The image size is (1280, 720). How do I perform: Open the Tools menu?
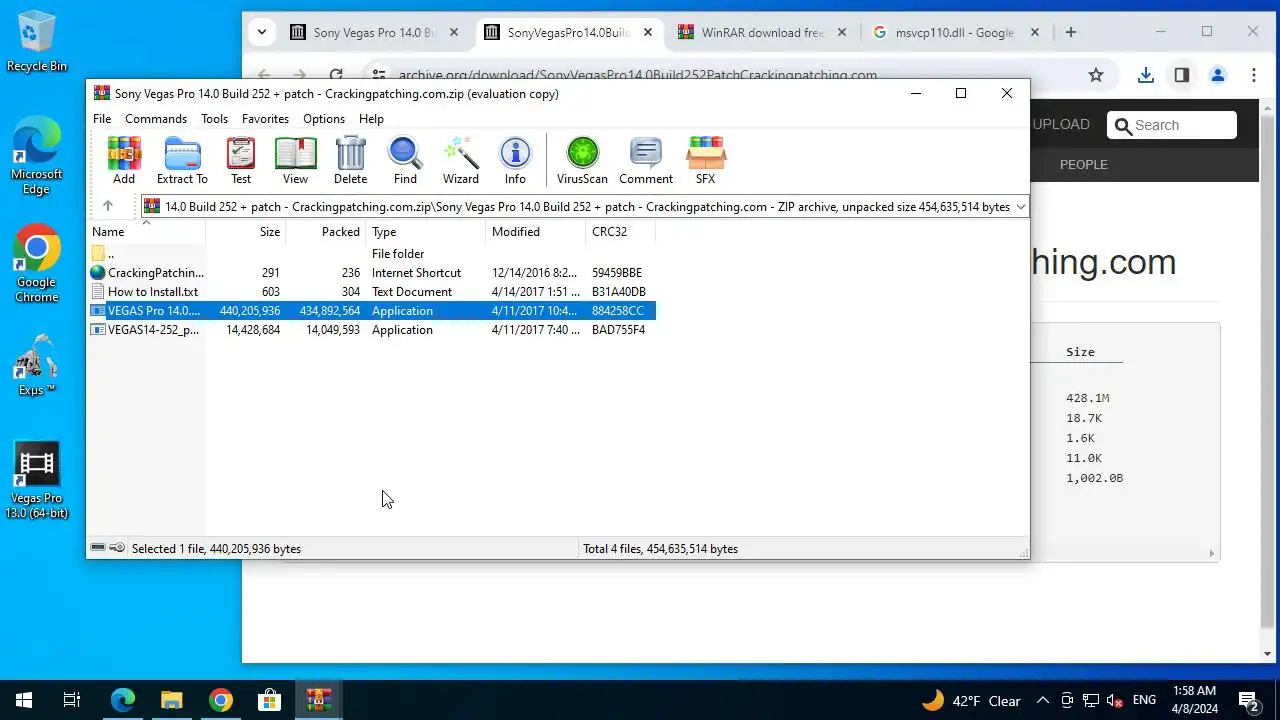214,119
